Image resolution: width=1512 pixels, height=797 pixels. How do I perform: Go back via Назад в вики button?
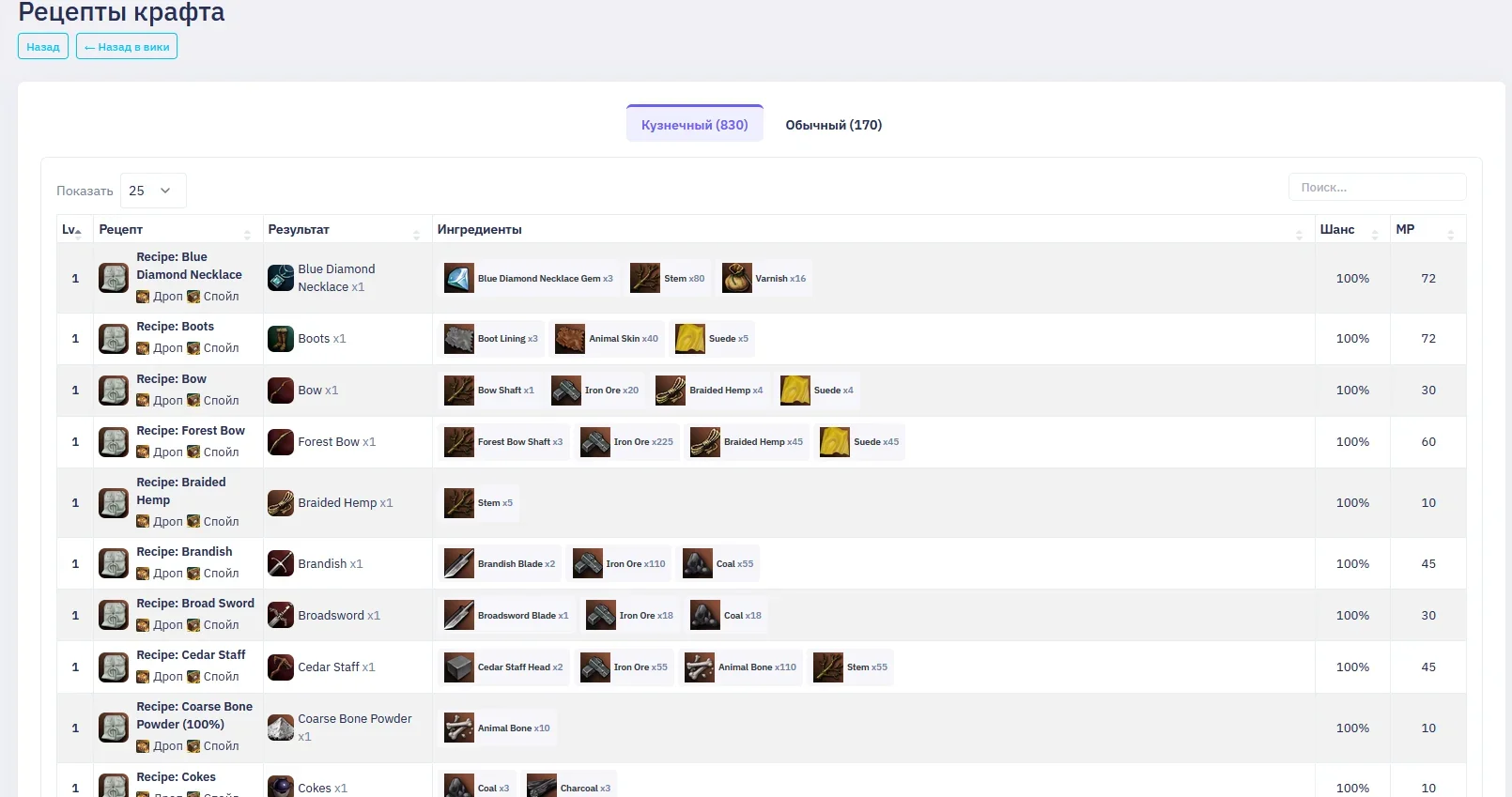click(127, 47)
